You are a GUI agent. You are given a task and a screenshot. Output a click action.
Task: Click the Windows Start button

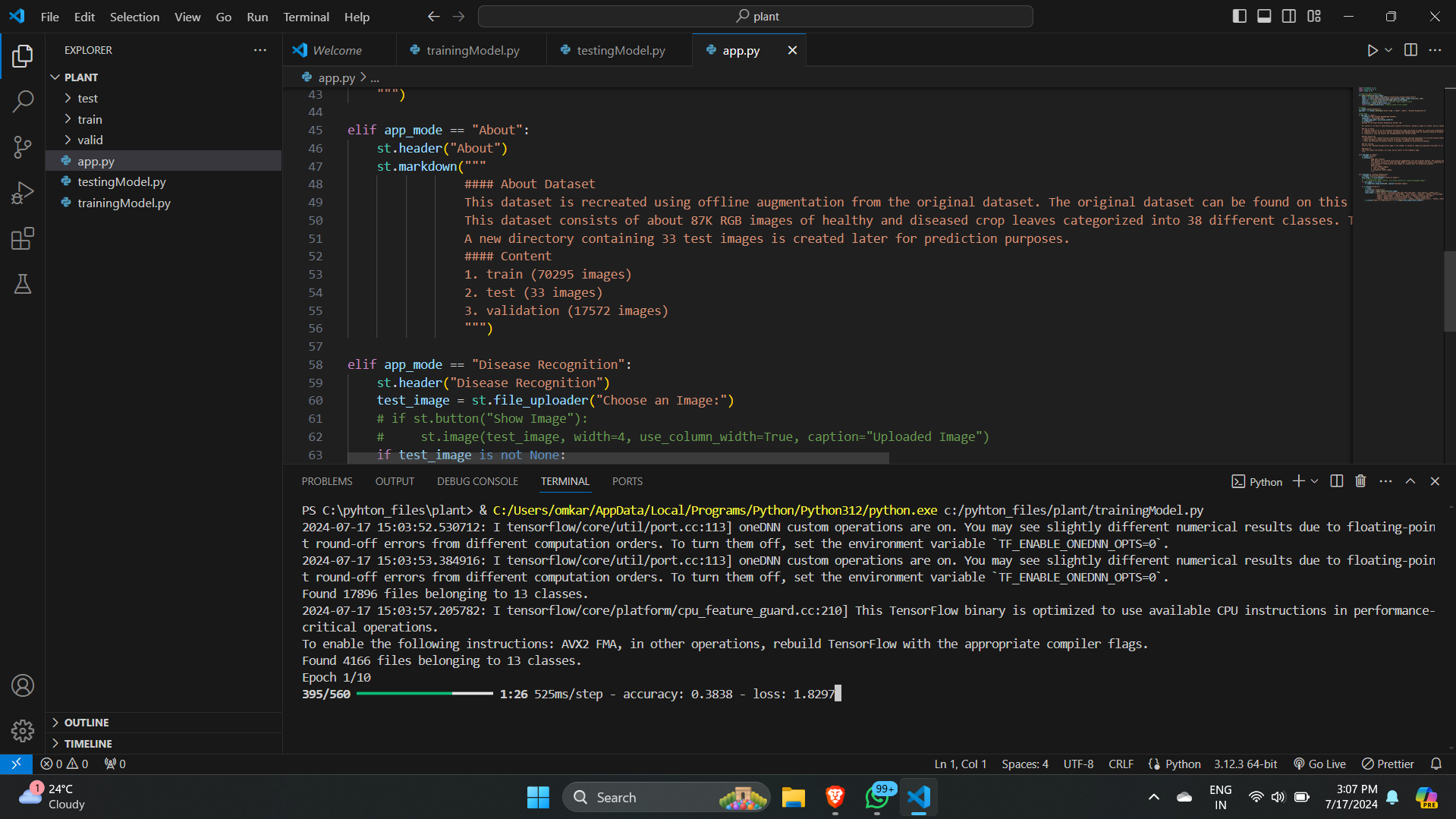click(538, 797)
